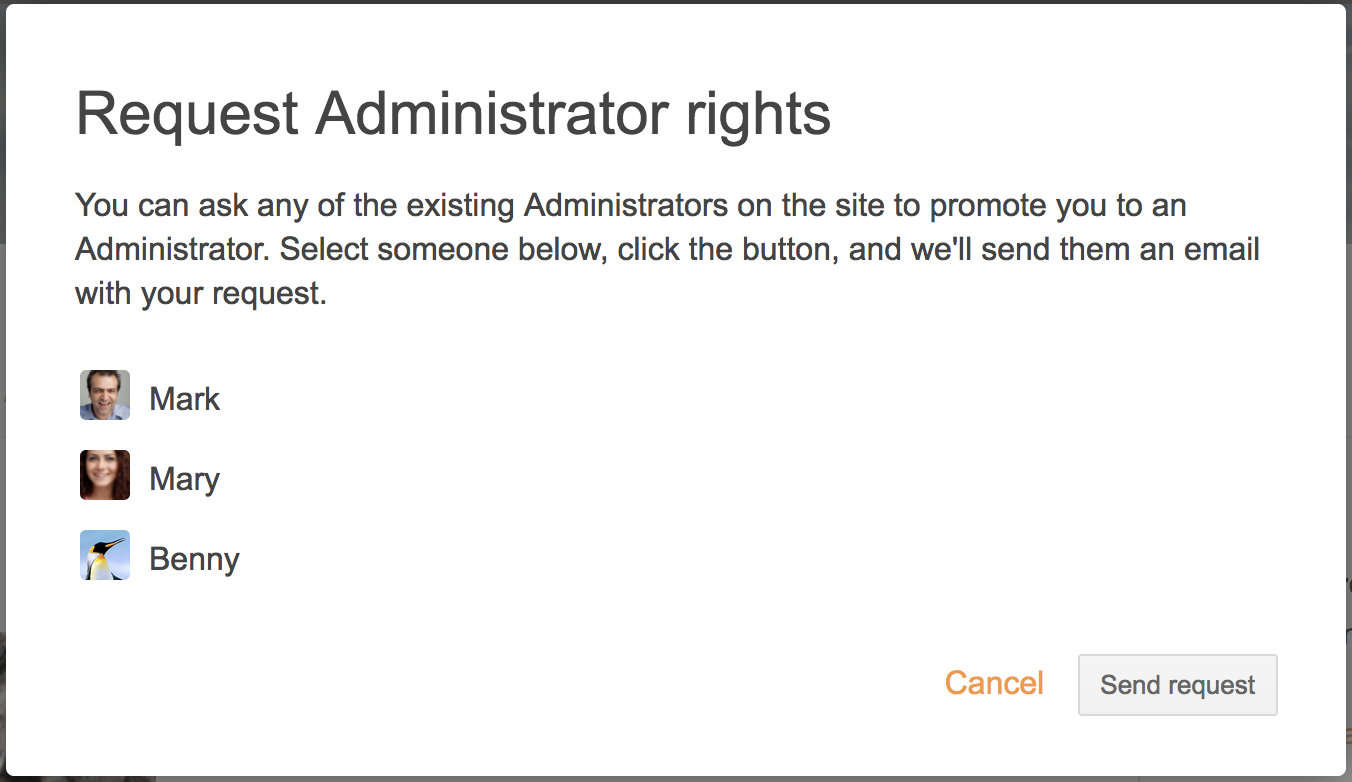The width and height of the screenshot is (1352, 782).
Task: Click the penguin image in the list
Action: click(x=104, y=555)
